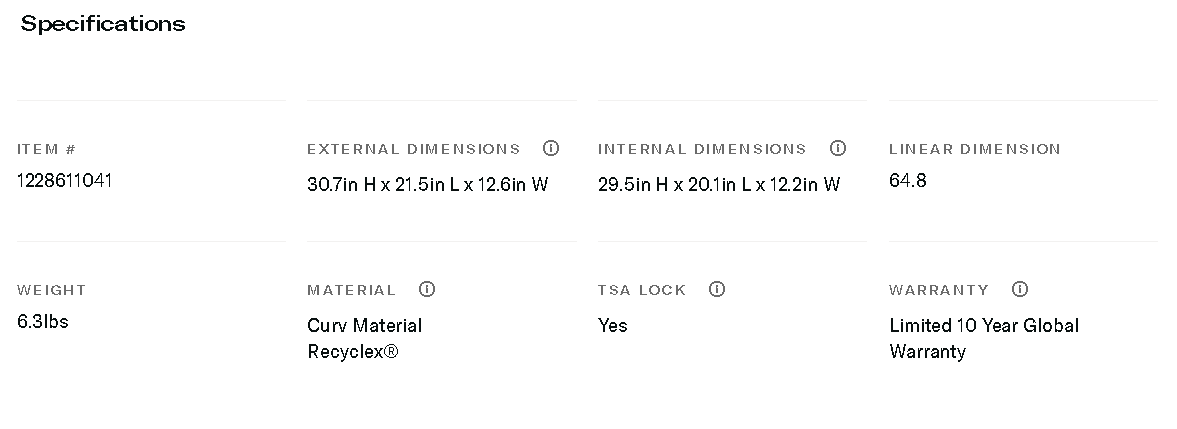Click the Specifications heading
1177x429 pixels.
pos(103,24)
